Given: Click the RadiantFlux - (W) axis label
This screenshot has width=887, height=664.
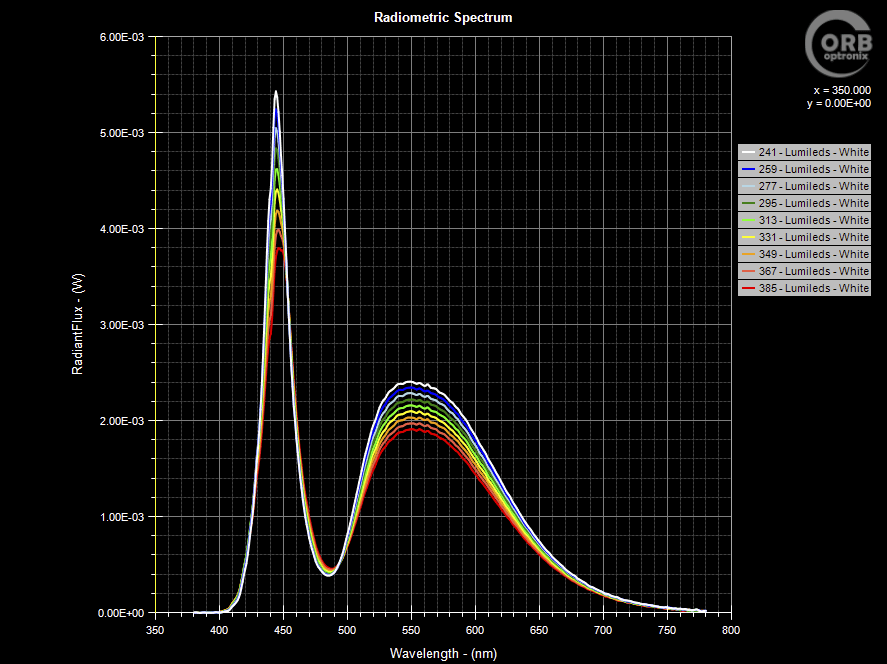Looking at the screenshot, I should click(77, 324).
